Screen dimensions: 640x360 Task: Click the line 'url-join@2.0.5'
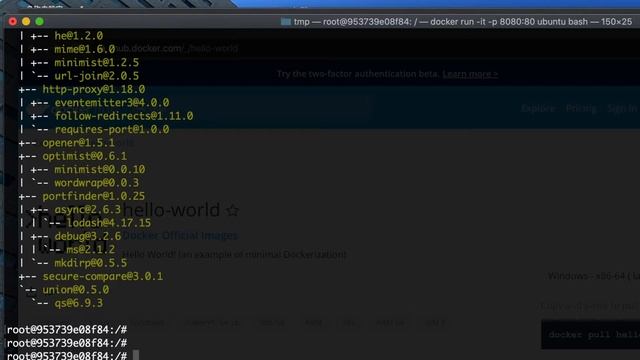(x=97, y=76)
